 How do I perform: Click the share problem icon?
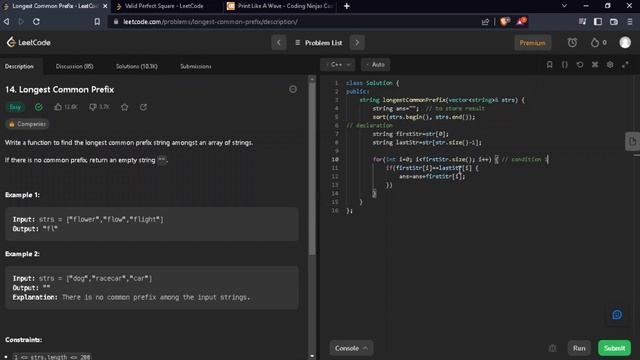pos(143,107)
